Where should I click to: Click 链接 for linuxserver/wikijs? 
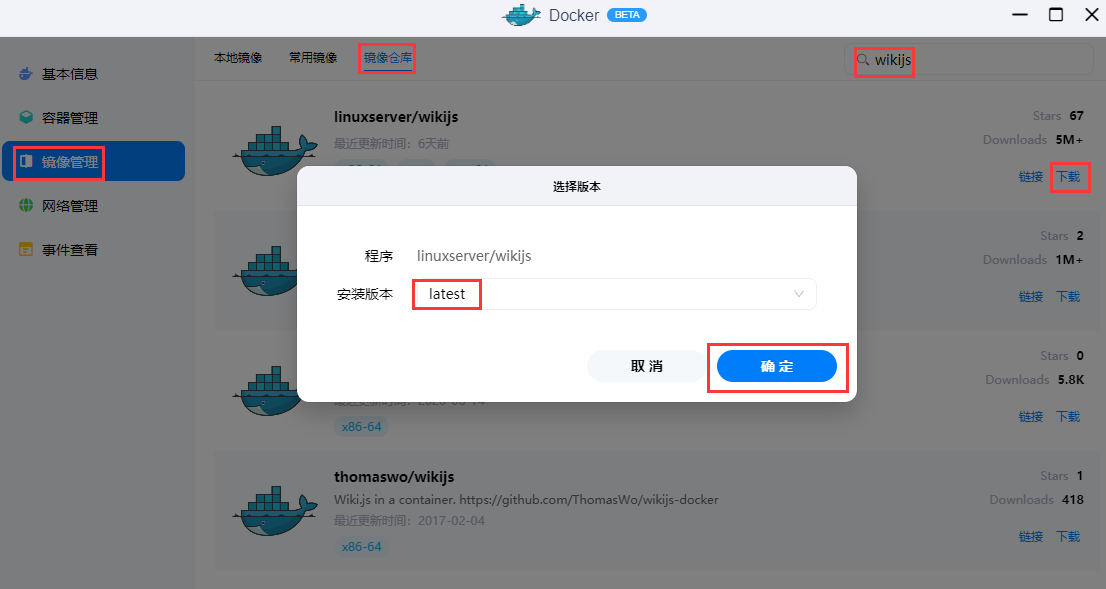(x=1031, y=177)
